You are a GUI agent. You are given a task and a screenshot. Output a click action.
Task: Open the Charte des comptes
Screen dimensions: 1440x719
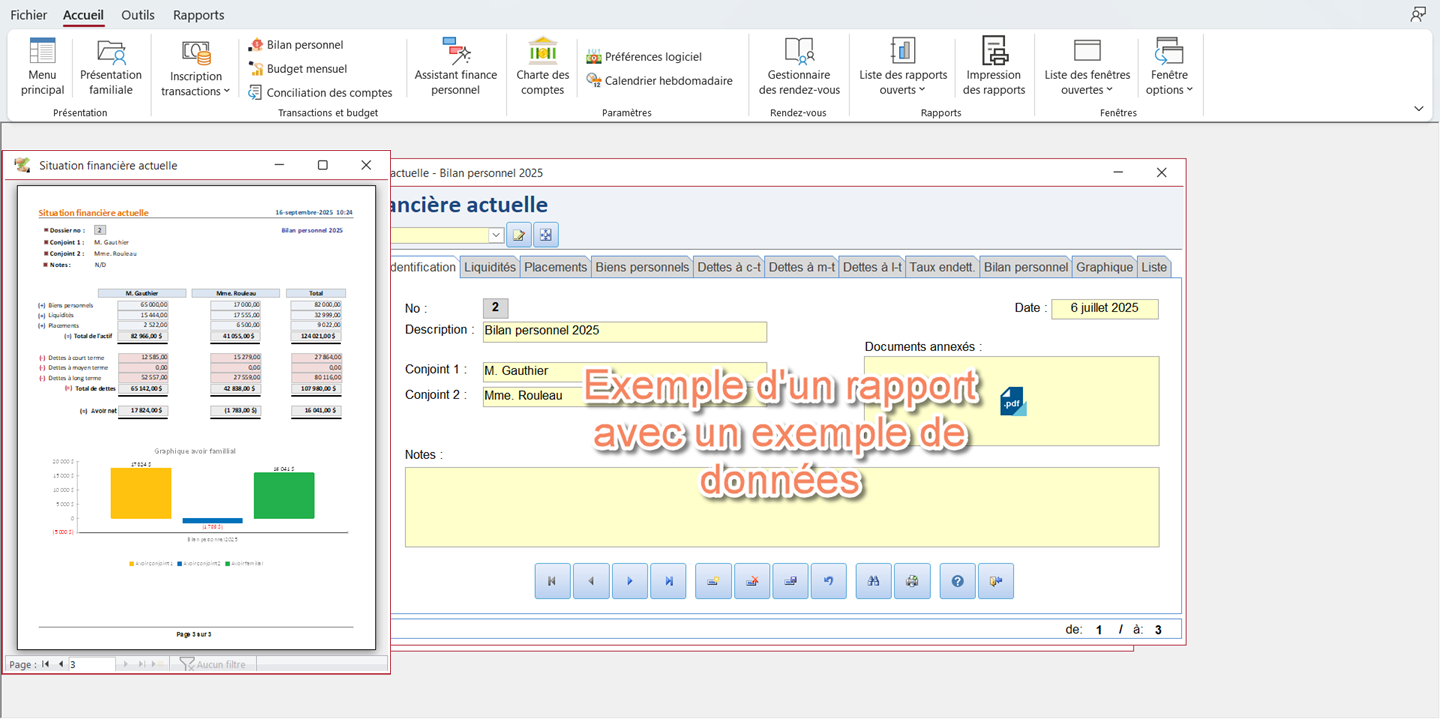(543, 67)
